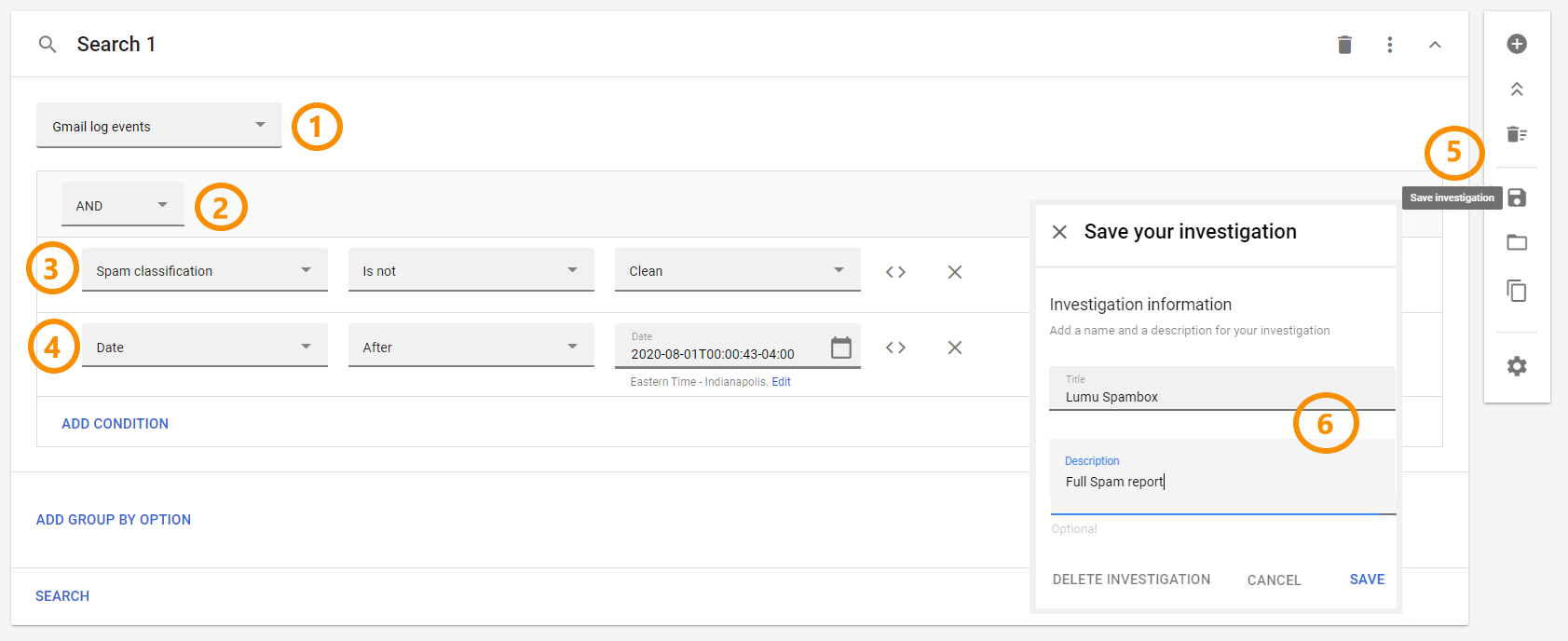Open the settings gear icon
The width and height of the screenshot is (1568, 641).
(1517, 366)
